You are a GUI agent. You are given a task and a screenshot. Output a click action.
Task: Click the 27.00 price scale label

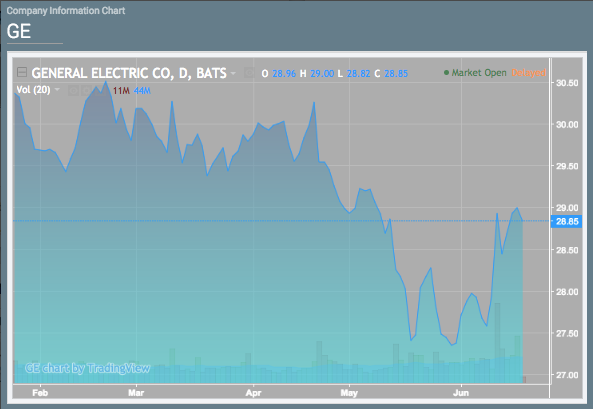coord(567,375)
